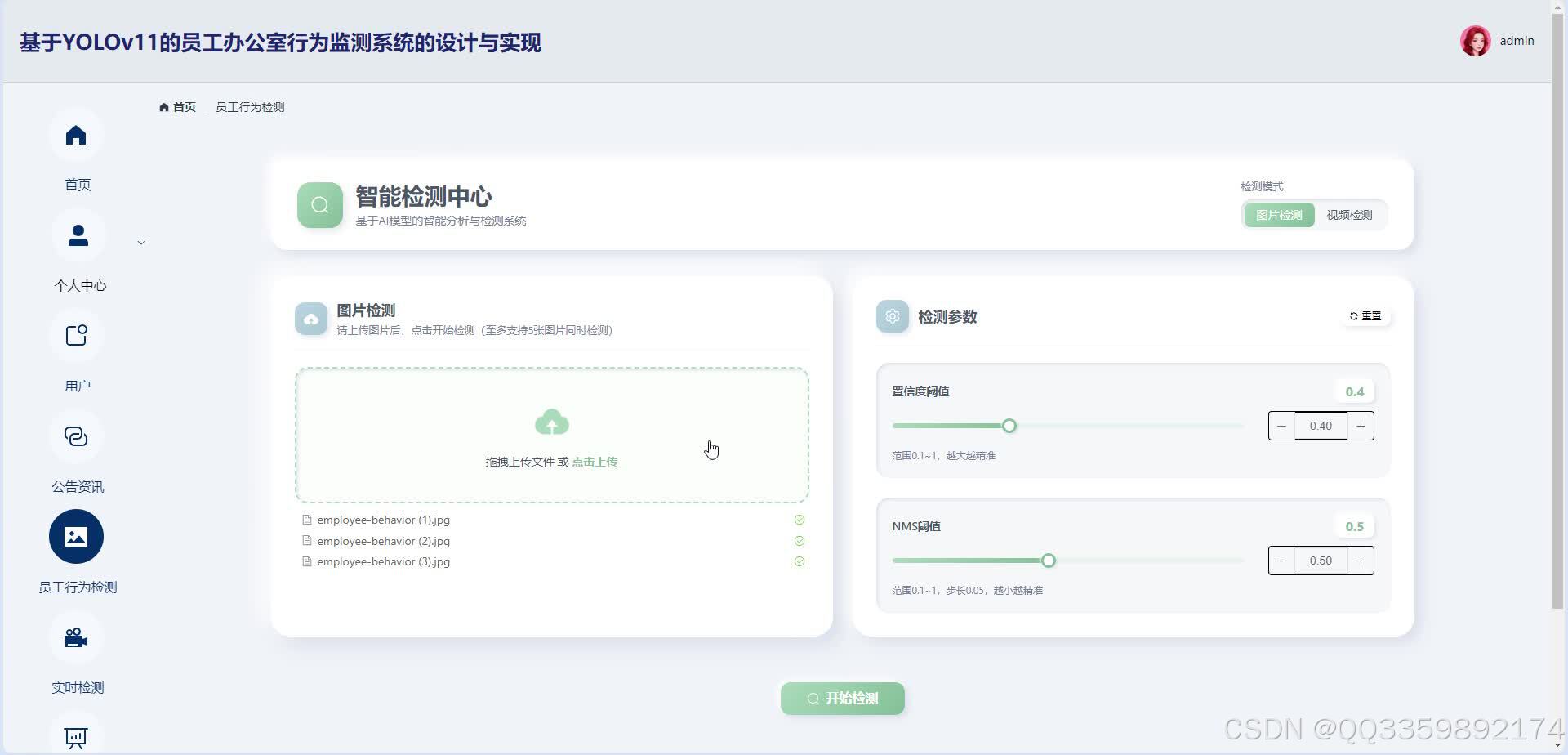Switch to 图片检测 mode
This screenshot has height=755, width=1568.
pos(1279,215)
